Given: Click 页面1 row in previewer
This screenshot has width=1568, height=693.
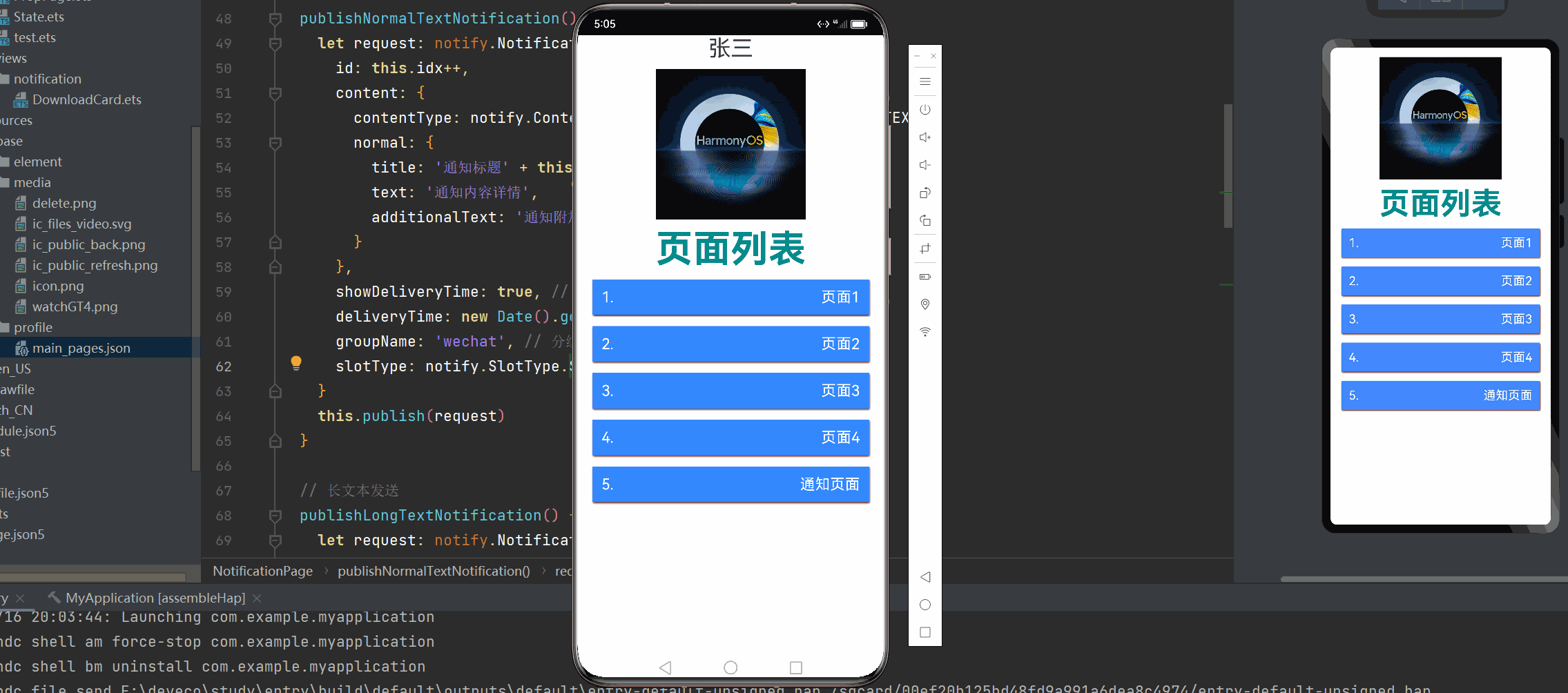Looking at the screenshot, I should [1440, 243].
